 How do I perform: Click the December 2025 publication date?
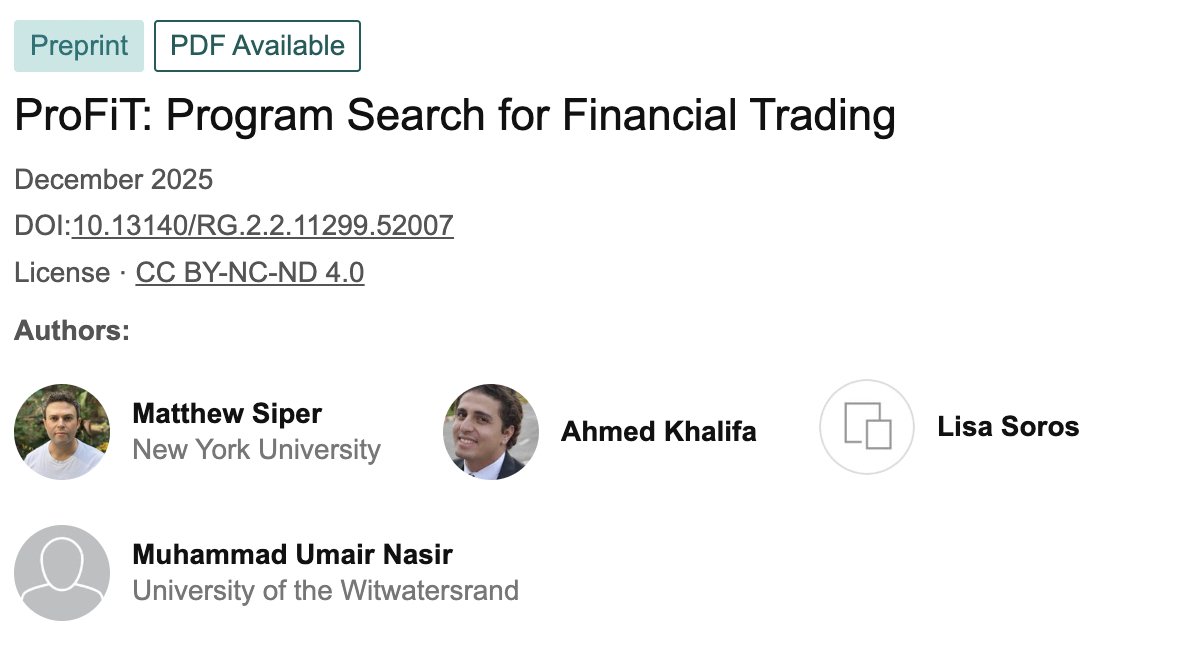click(113, 180)
